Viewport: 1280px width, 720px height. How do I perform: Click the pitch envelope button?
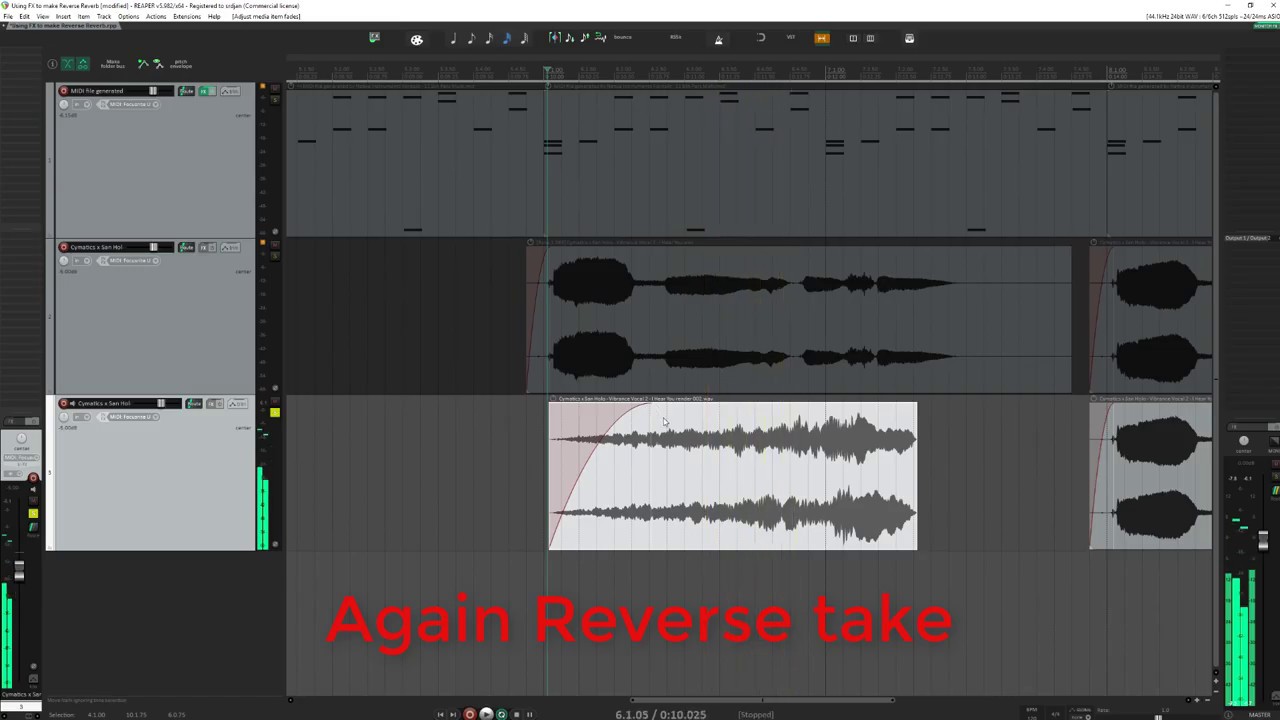181,64
